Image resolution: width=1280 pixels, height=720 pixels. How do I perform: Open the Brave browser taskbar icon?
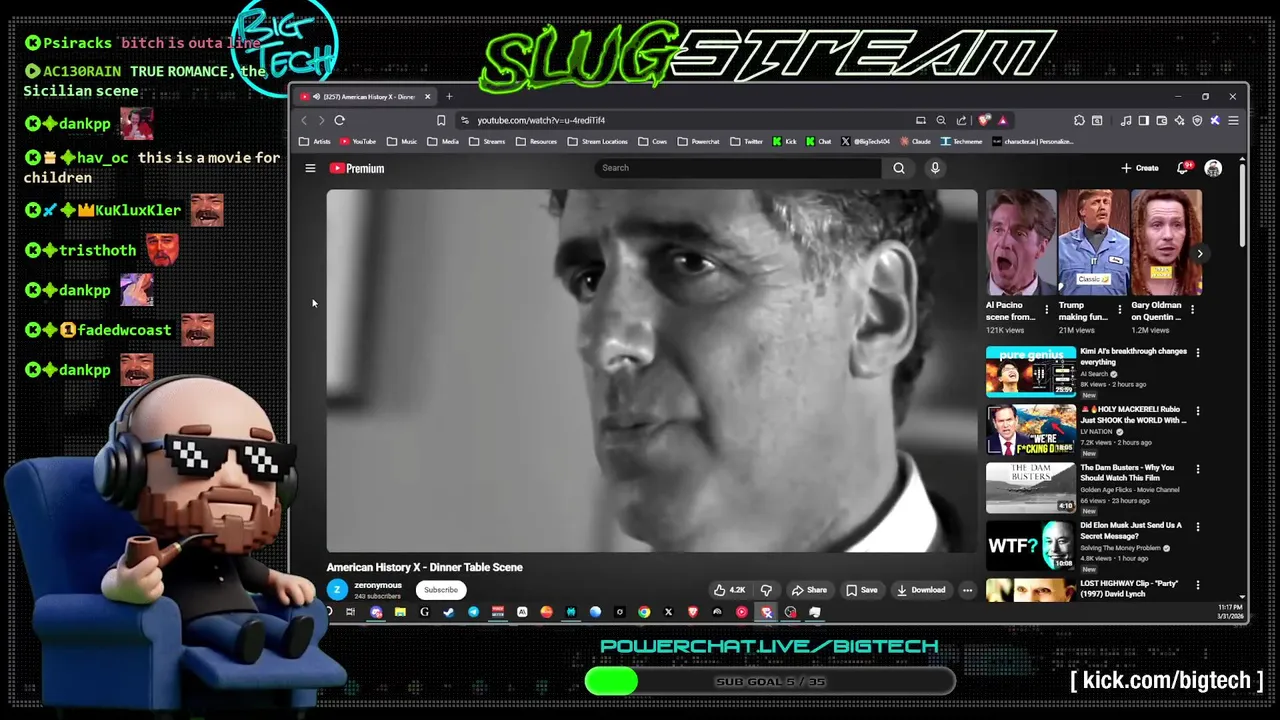pyautogui.click(x=693, y=612)
